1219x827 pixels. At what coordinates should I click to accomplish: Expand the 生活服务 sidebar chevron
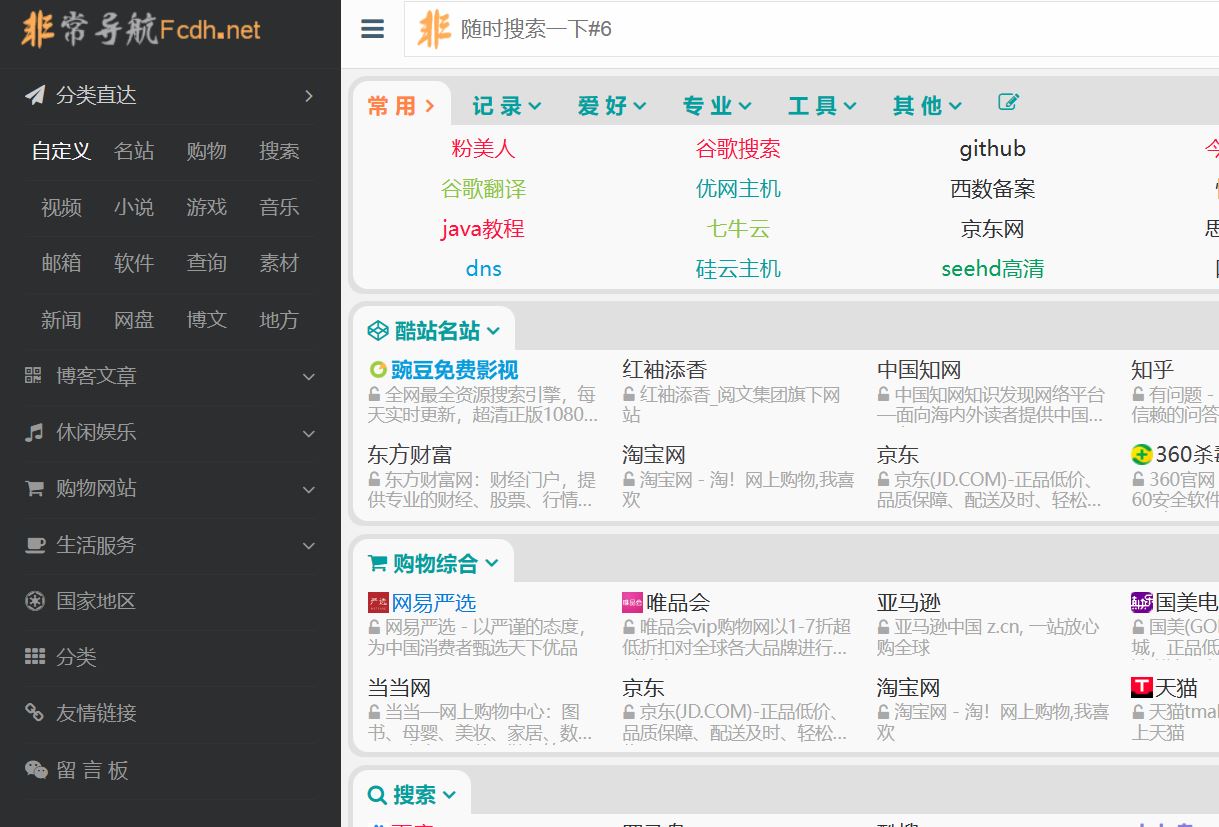tap(309, 546)
